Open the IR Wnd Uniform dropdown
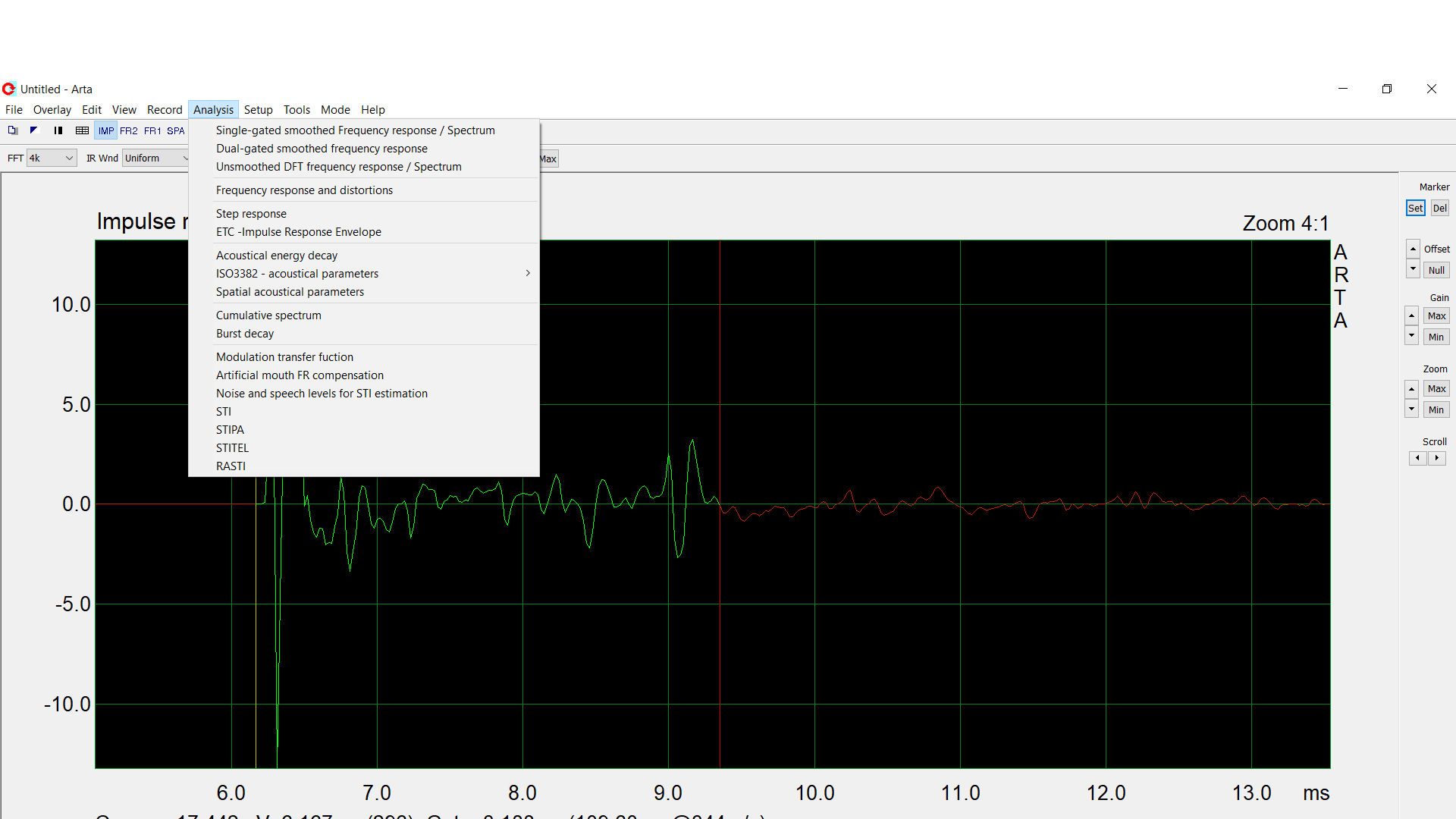Viewport: 1456px width, 819px height. [x=155, y=158]
